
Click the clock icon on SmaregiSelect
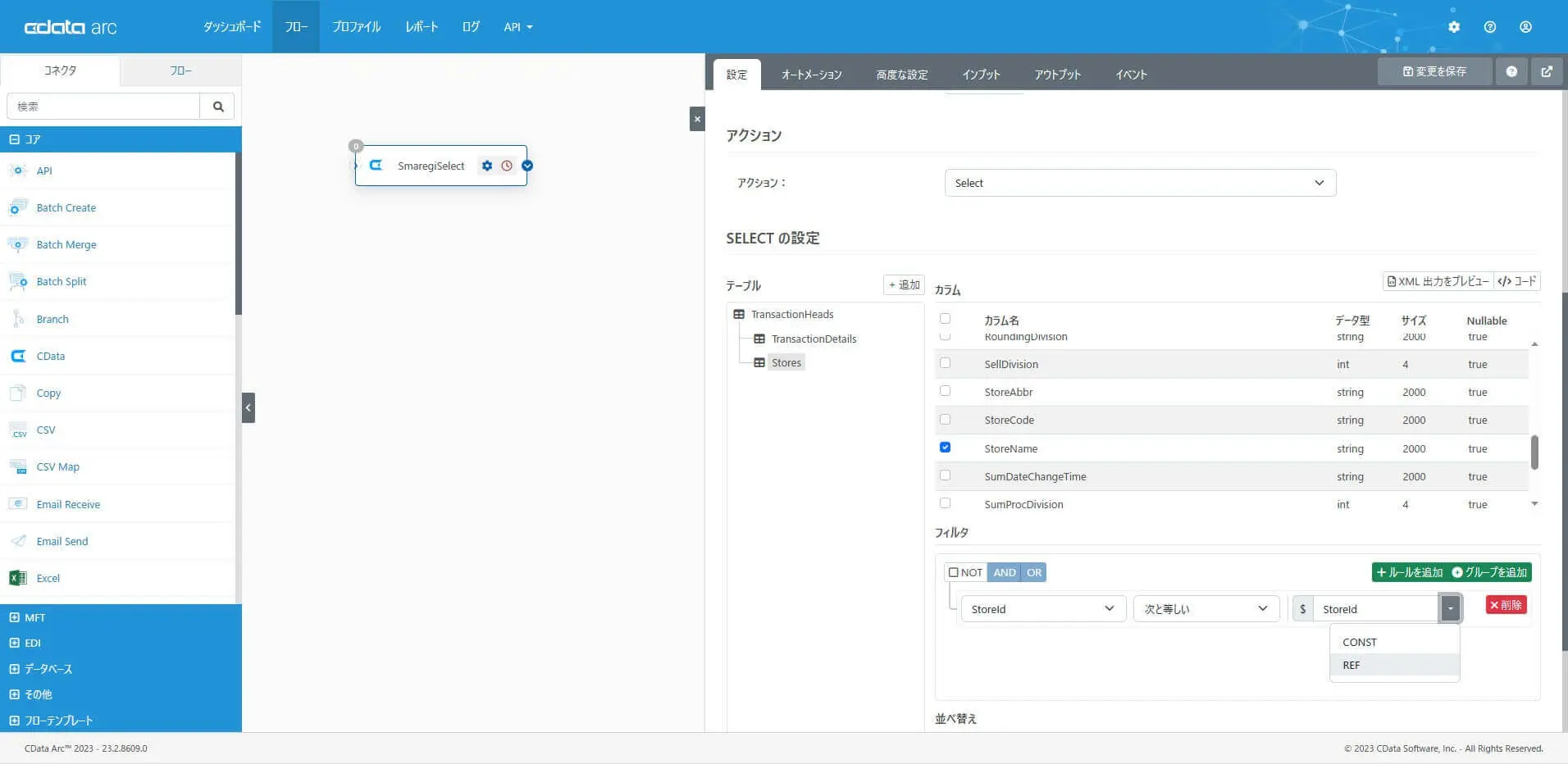pos(507,165)
